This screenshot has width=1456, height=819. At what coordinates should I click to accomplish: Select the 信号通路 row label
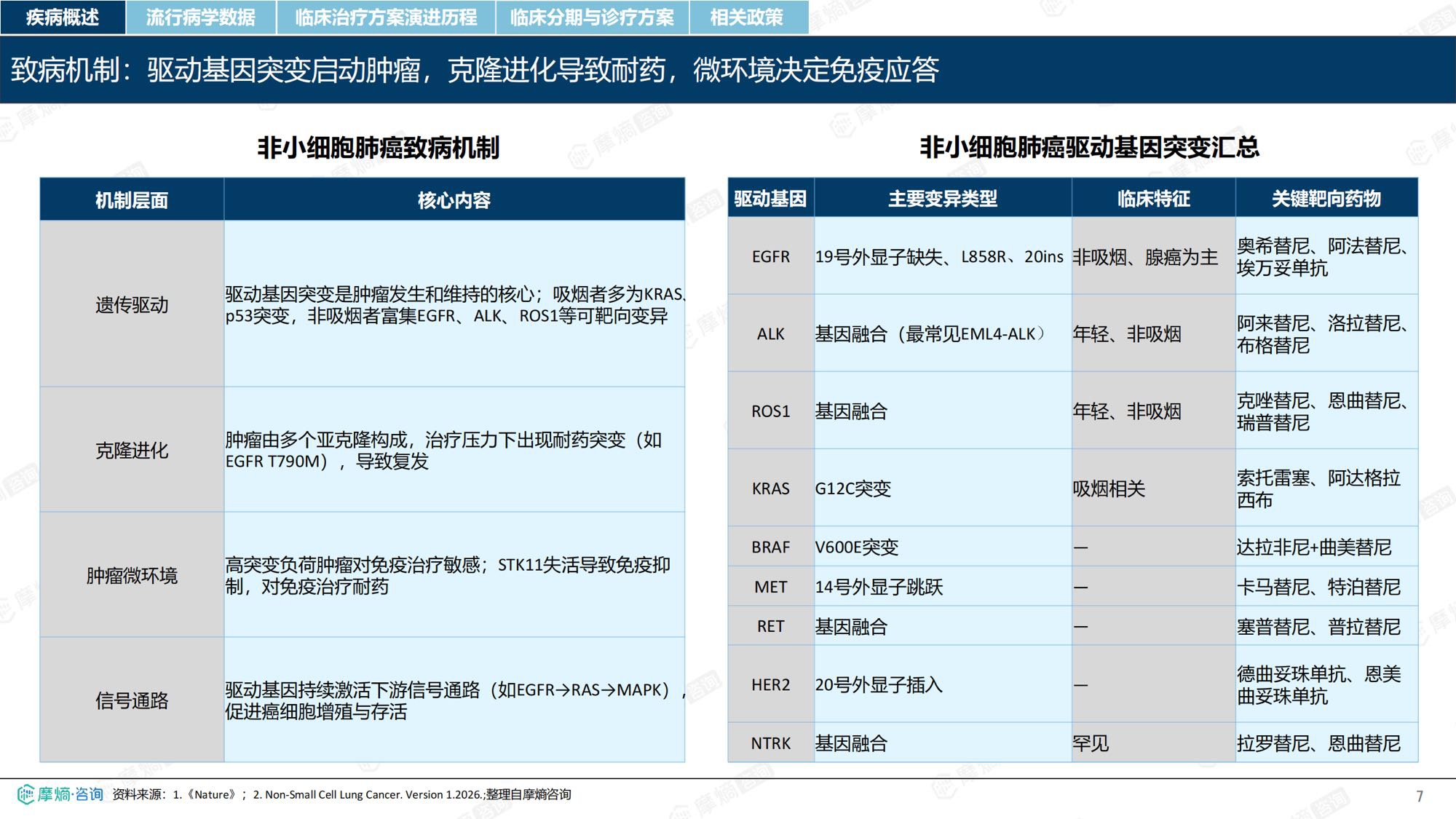tap(132, 700)
